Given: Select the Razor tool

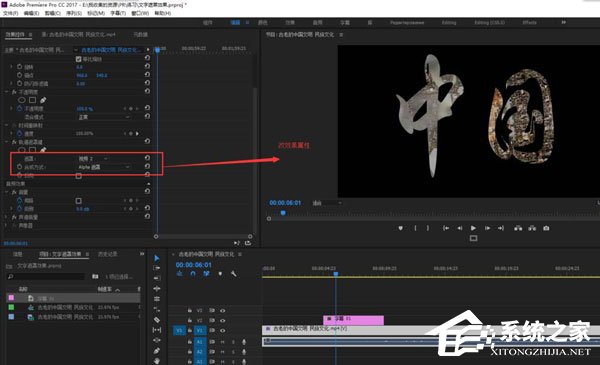Looking at the screenshot, I should point(157,319).
